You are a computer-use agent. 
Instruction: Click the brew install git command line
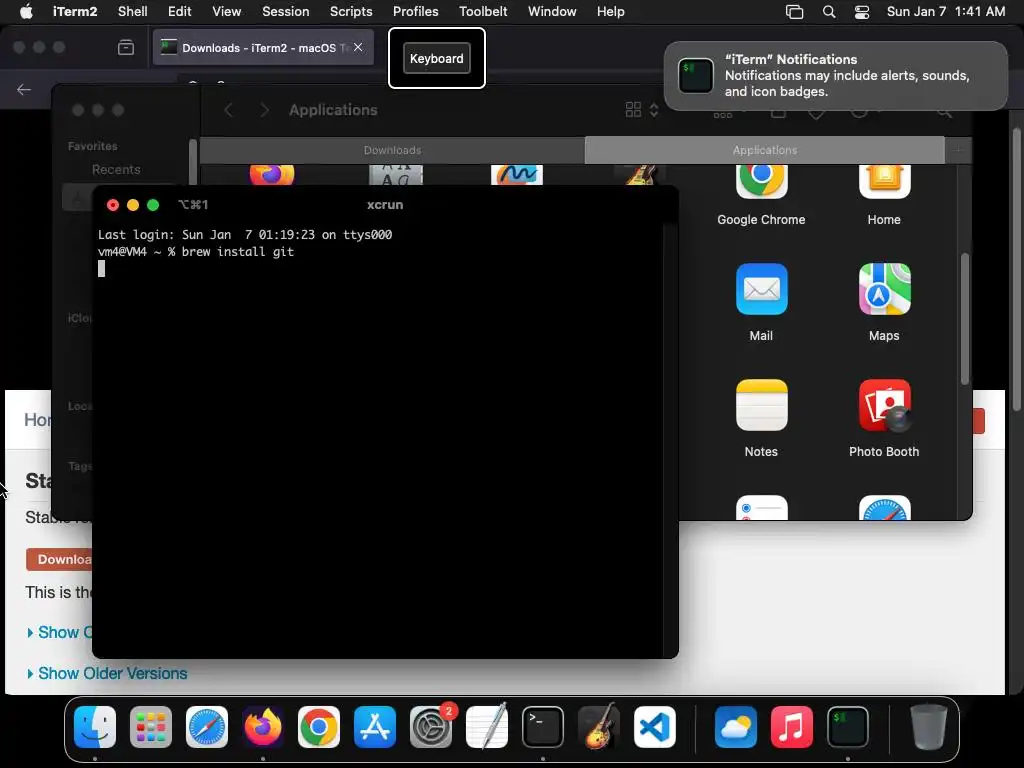coord(196,252)
